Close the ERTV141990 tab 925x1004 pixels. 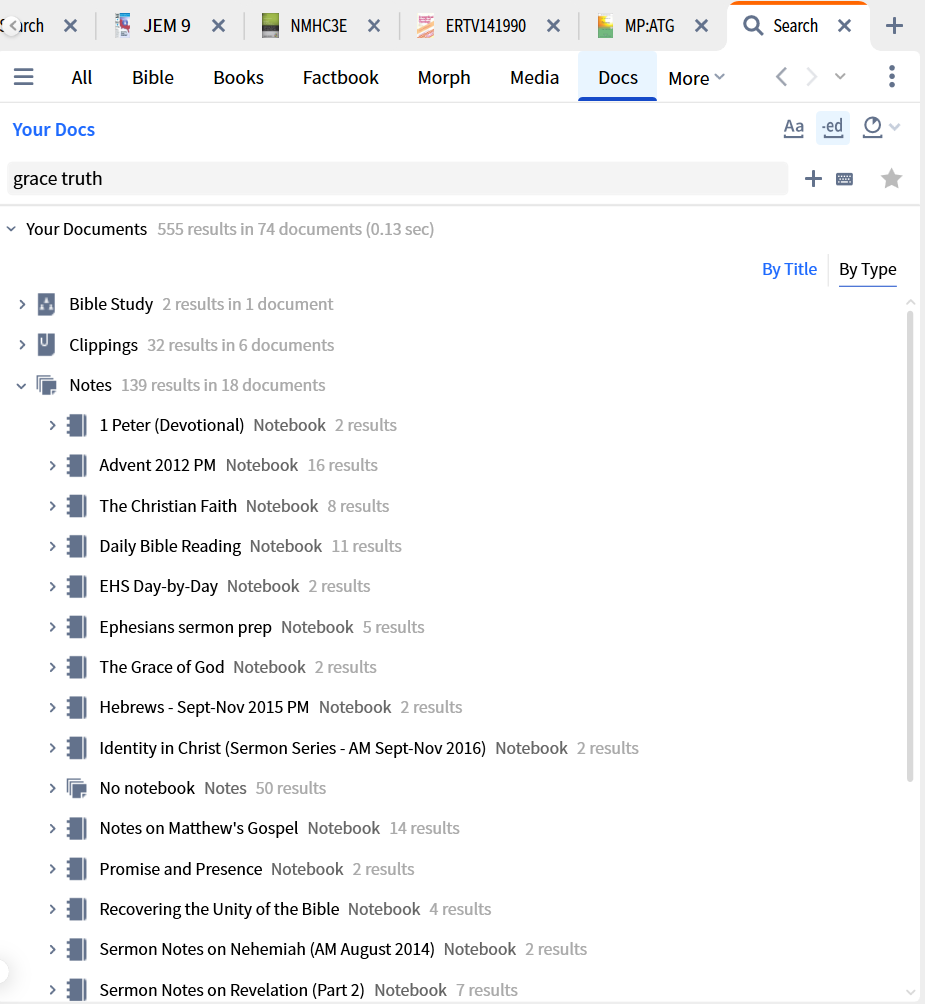point(554,26)
